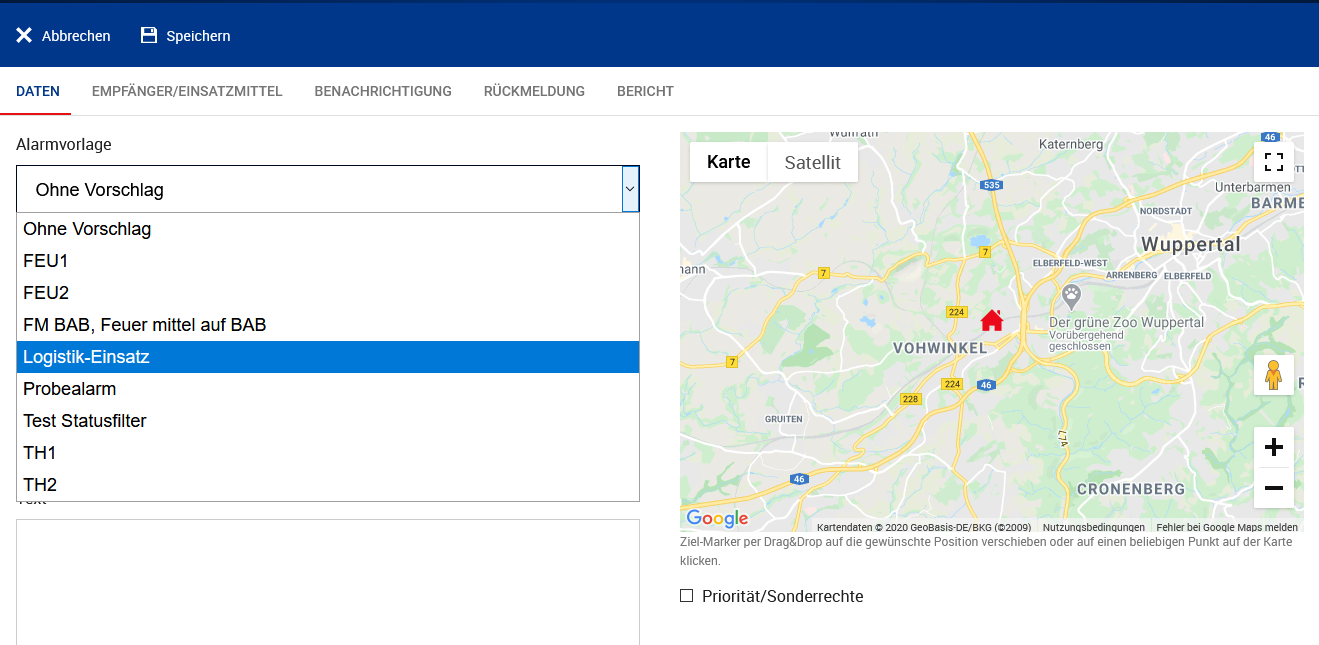This screenshot has height=645, width=1319.
Task: Click the Speichern floppy disk icon
Action: 149,35
